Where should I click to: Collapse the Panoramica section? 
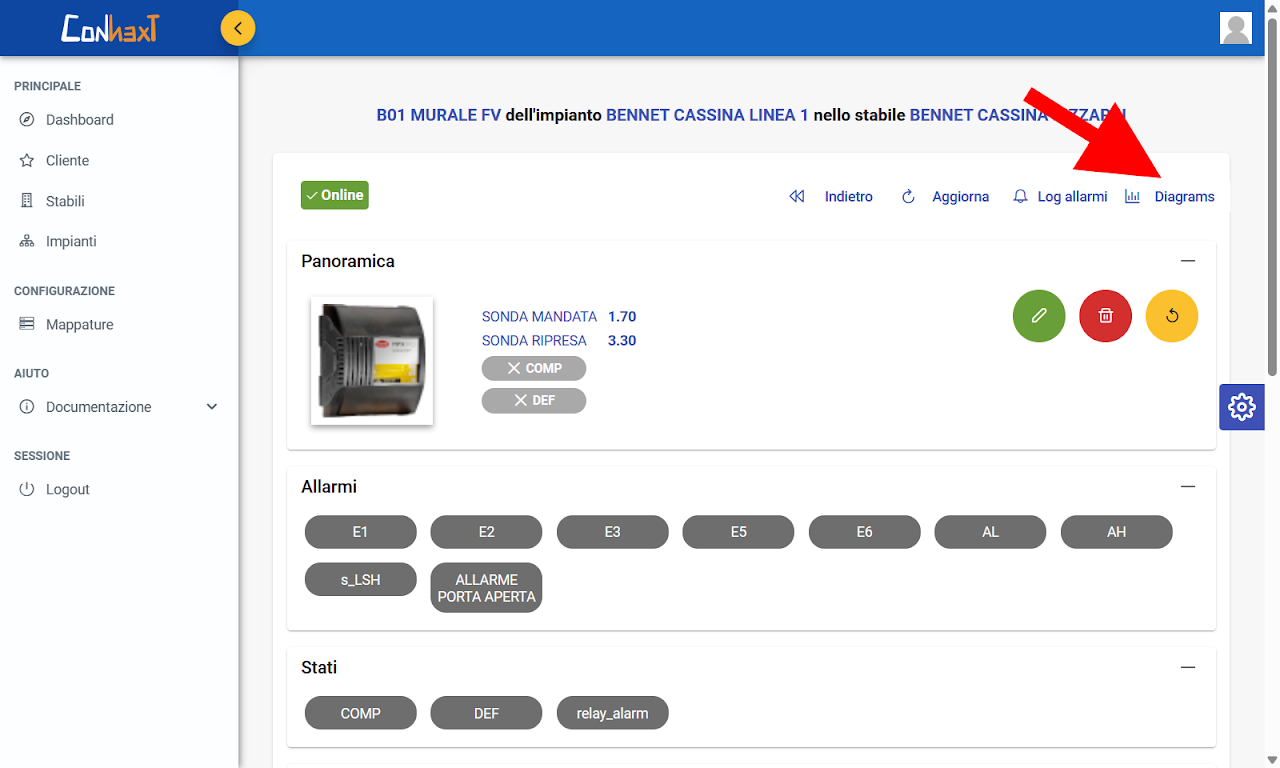(x=1187, y=261)
